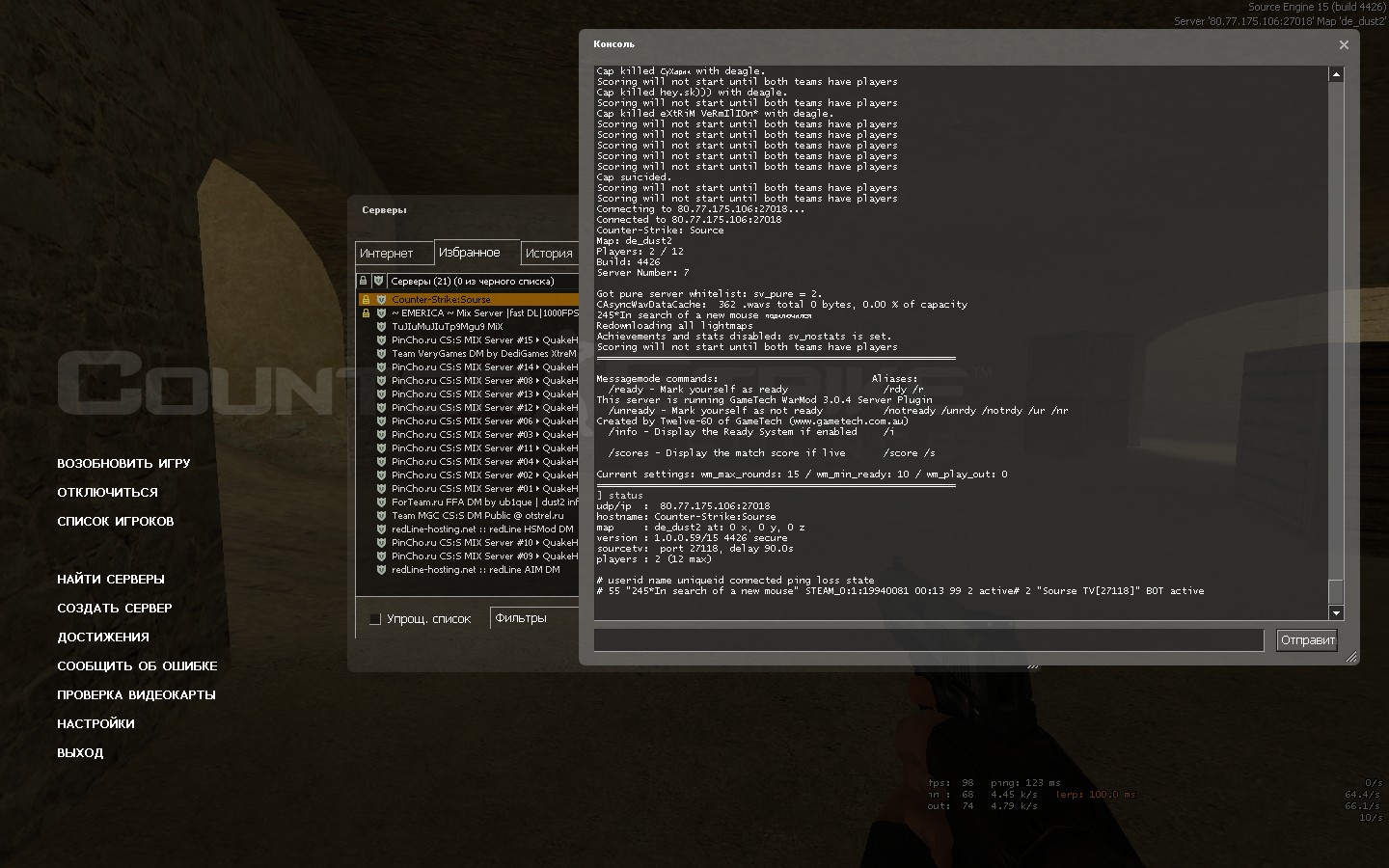Switch to the История tab
1389x868 pixels.
[550, 254]
